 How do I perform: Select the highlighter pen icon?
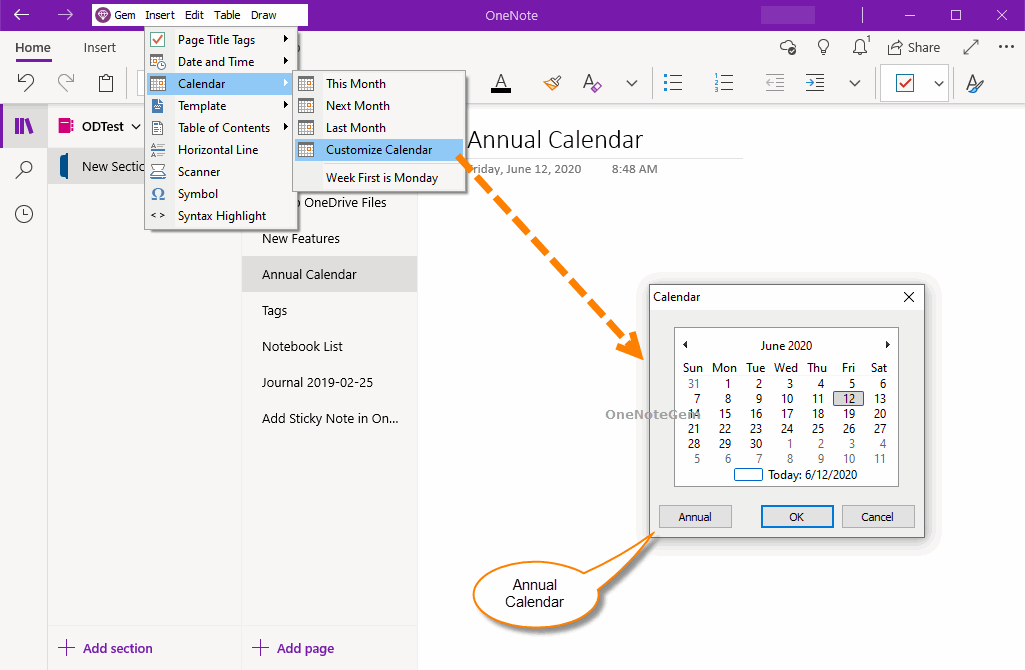pos(552,83)
